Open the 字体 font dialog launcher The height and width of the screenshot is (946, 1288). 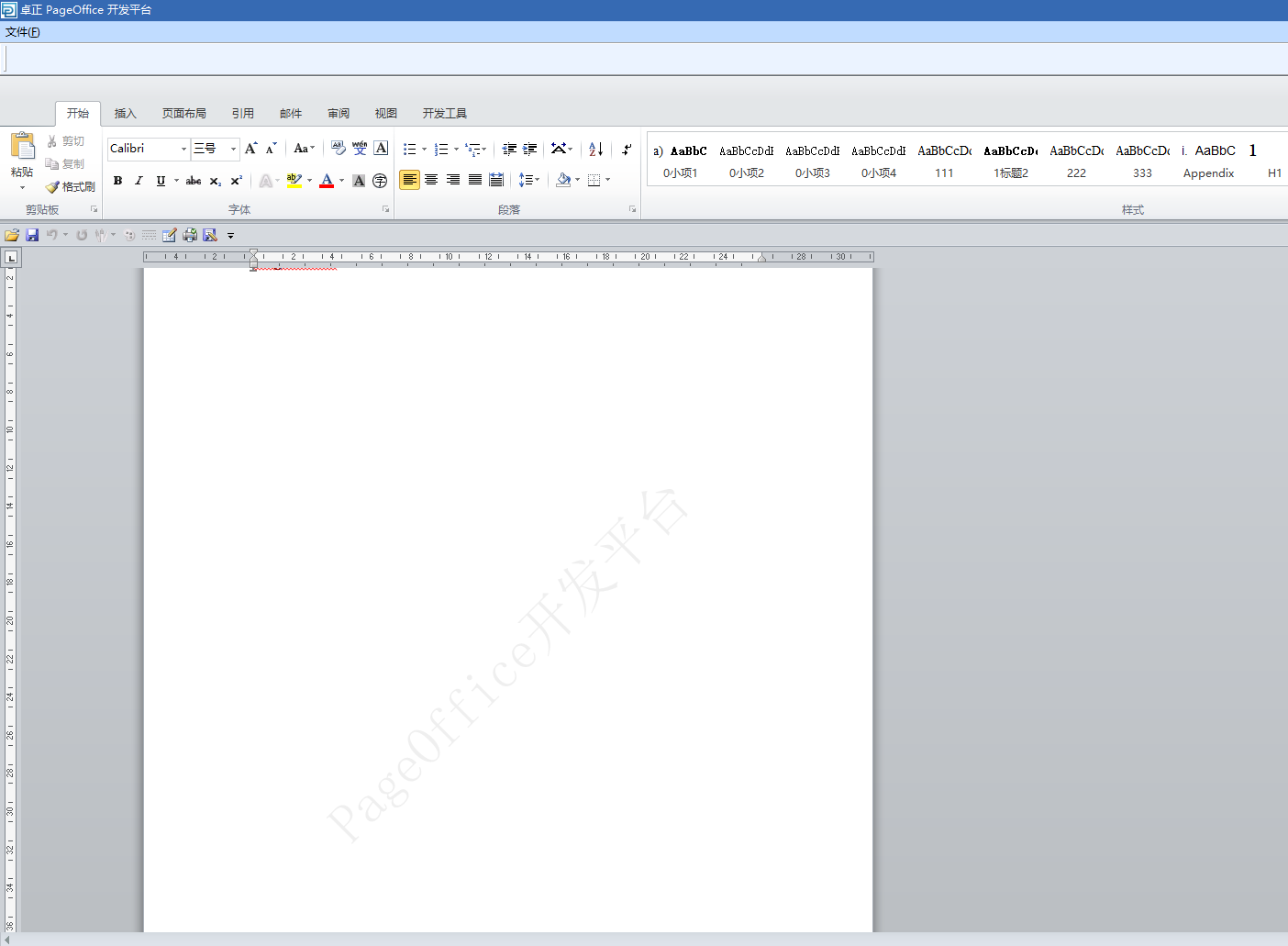(x=385, y=210)
